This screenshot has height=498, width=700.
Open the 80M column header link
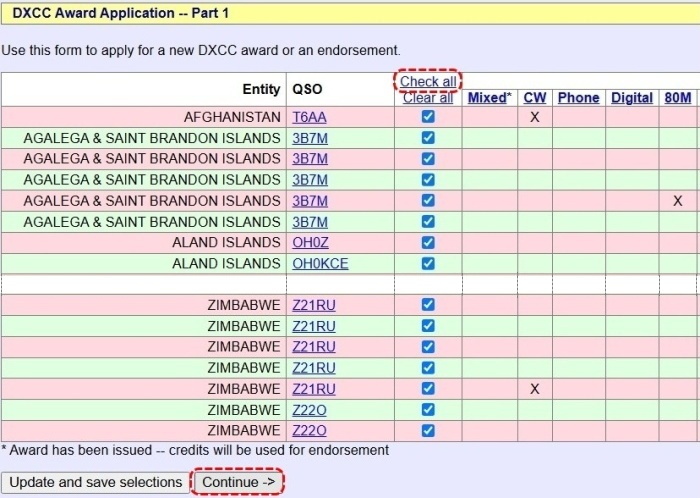pyautogui.click(x=678, y=98)
